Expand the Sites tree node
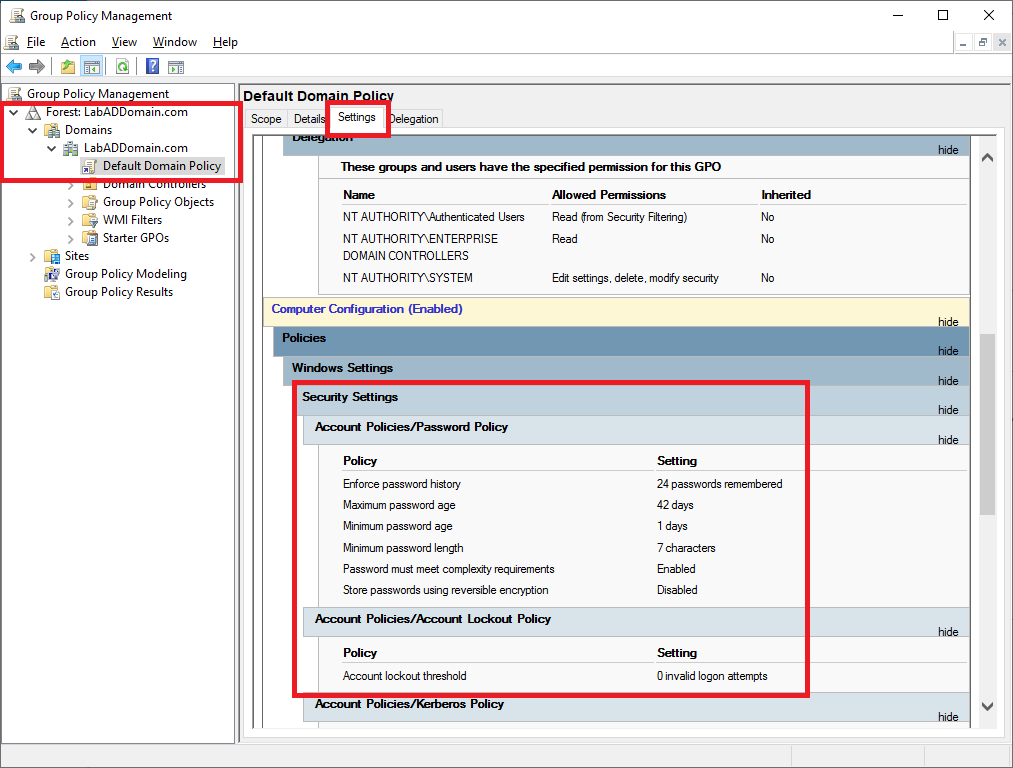Screen dimensions: 1013x768 click(x=33, y=256)
